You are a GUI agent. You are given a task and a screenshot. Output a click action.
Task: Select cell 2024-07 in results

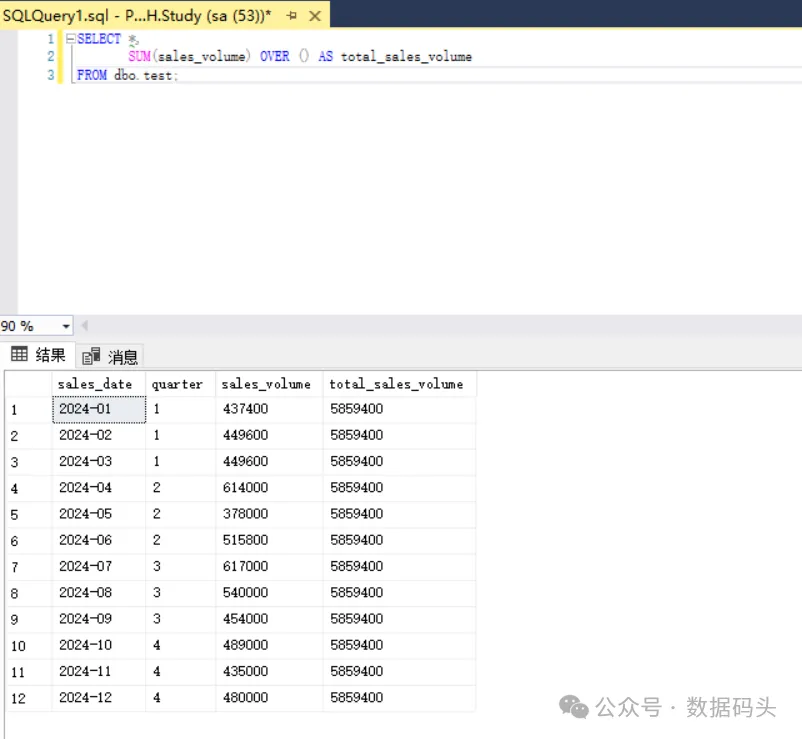[x=99, y=567]
